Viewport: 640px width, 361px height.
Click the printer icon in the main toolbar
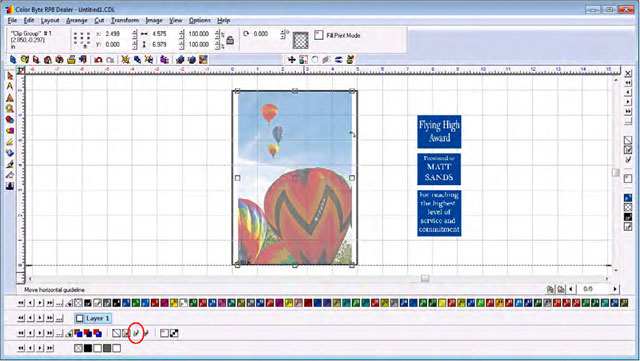tap(71, 60)
